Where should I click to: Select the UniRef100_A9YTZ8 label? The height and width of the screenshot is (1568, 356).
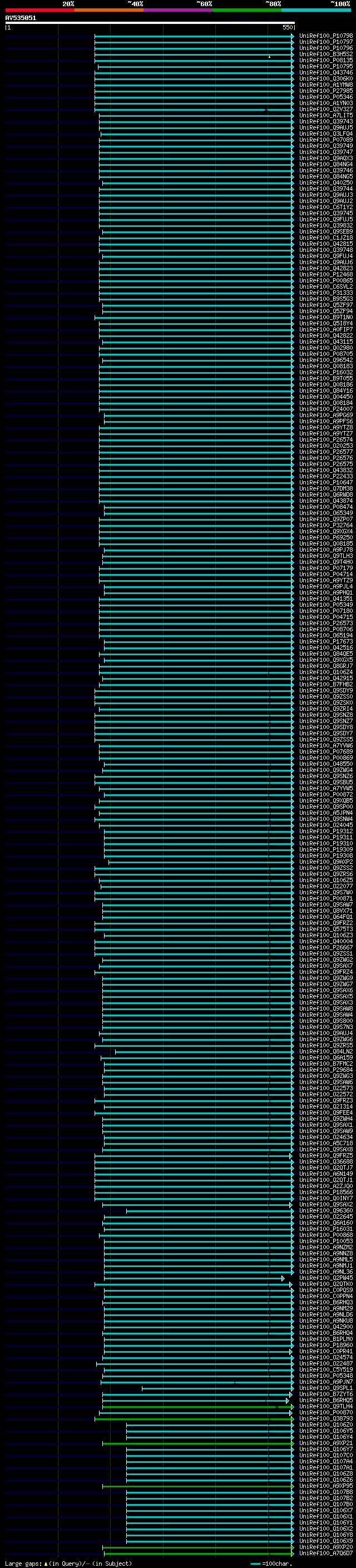point(325,427)
